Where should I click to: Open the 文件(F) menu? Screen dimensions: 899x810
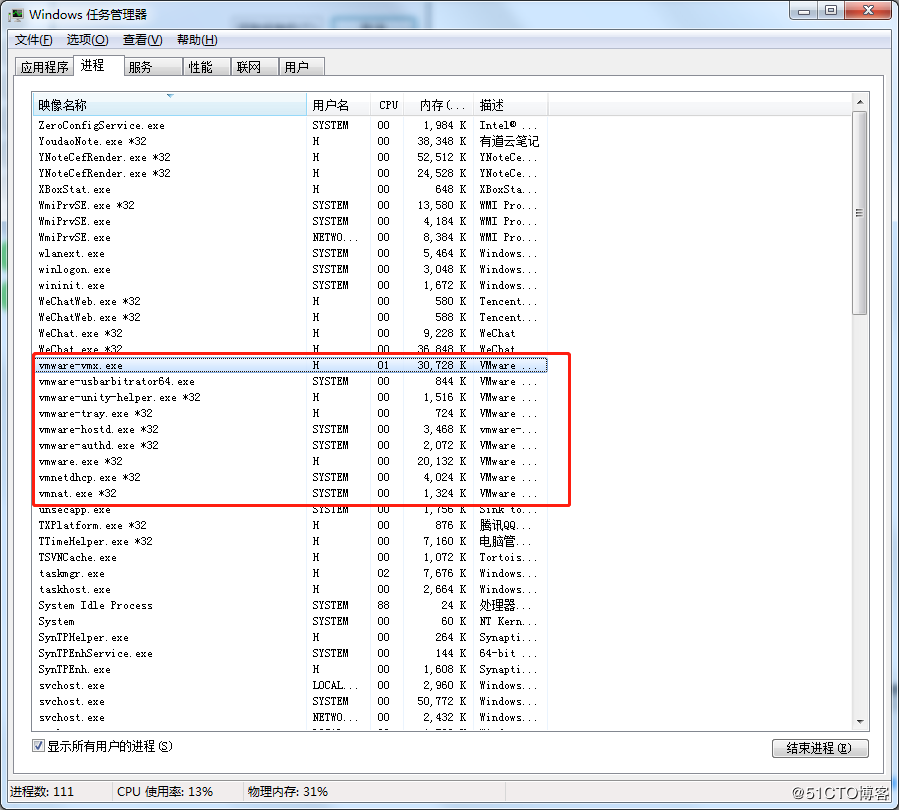(33, 40)
